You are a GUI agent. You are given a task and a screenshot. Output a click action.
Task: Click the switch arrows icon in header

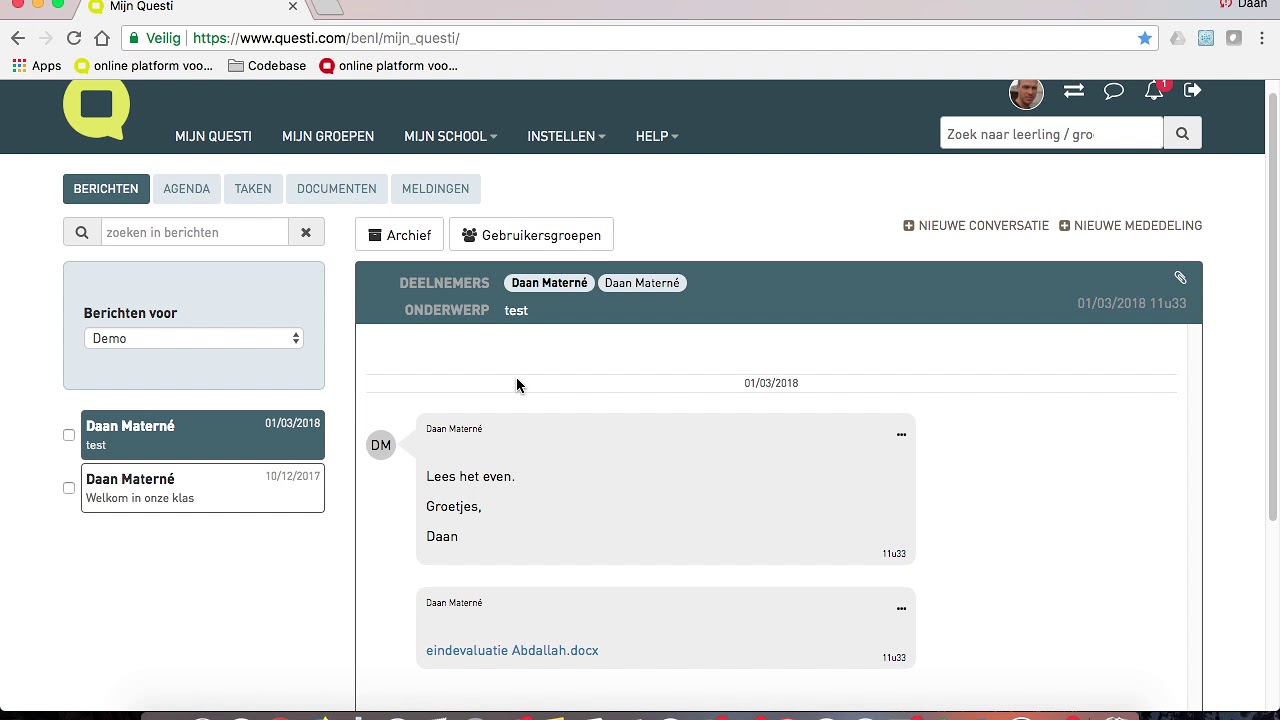click(x=1074, y=91)
